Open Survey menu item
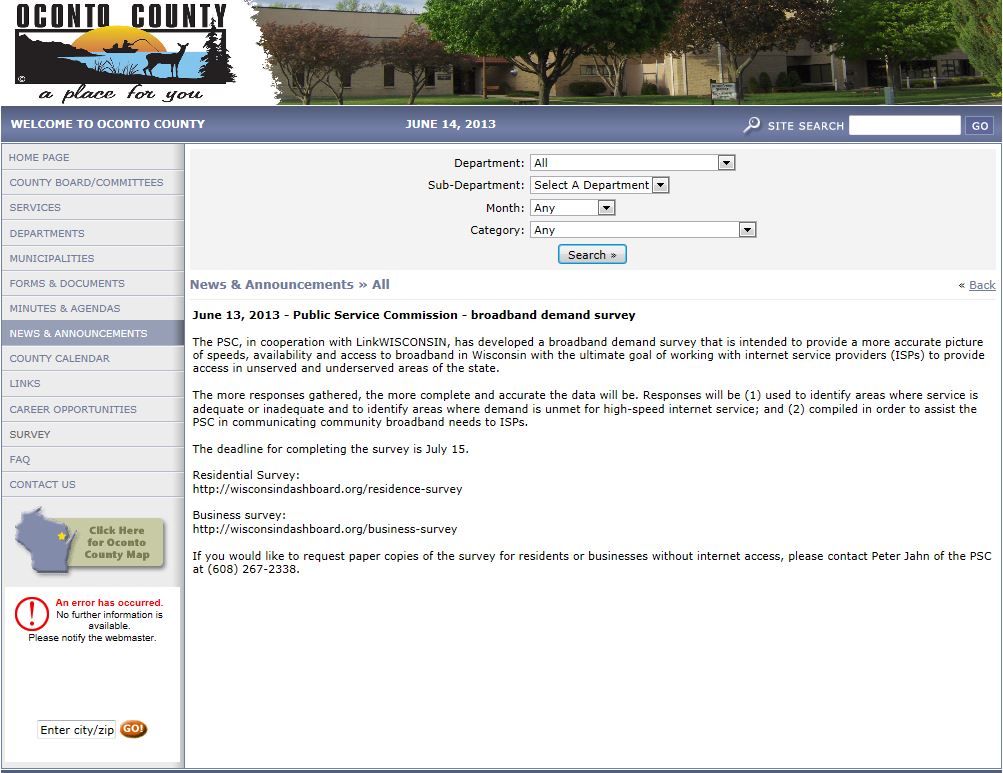Image resolution: width=1003 pixels, height=773 pixels. pos(93,434)
